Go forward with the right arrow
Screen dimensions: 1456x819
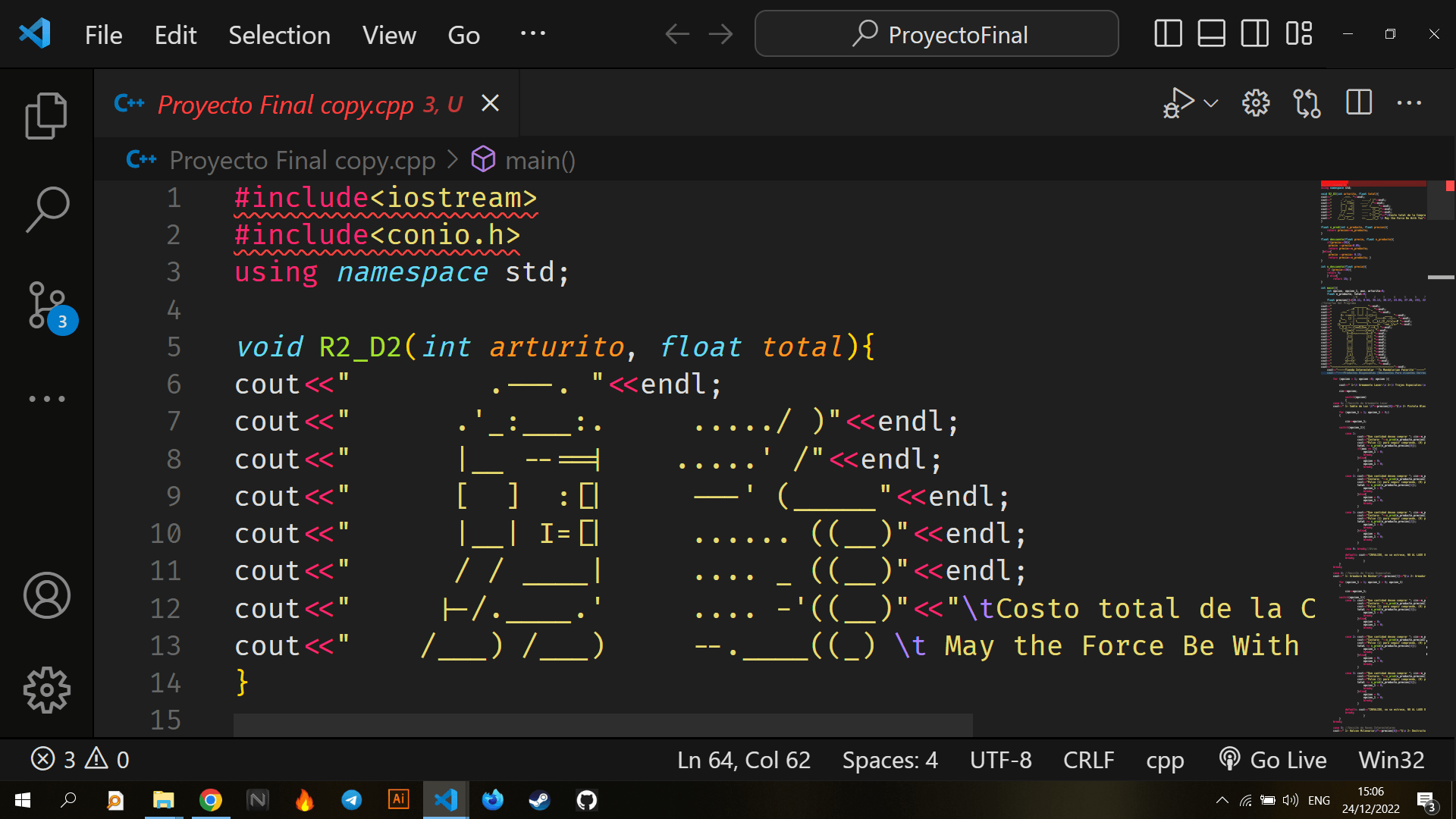pos(720,34)
